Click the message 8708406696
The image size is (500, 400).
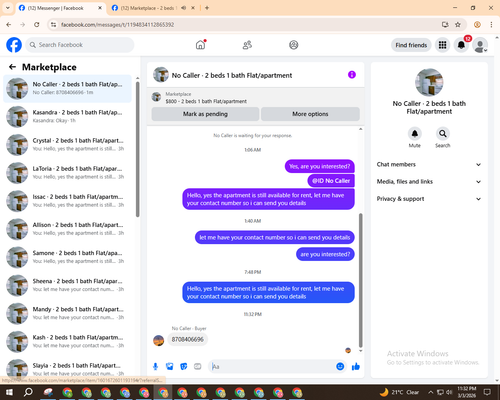188,339
